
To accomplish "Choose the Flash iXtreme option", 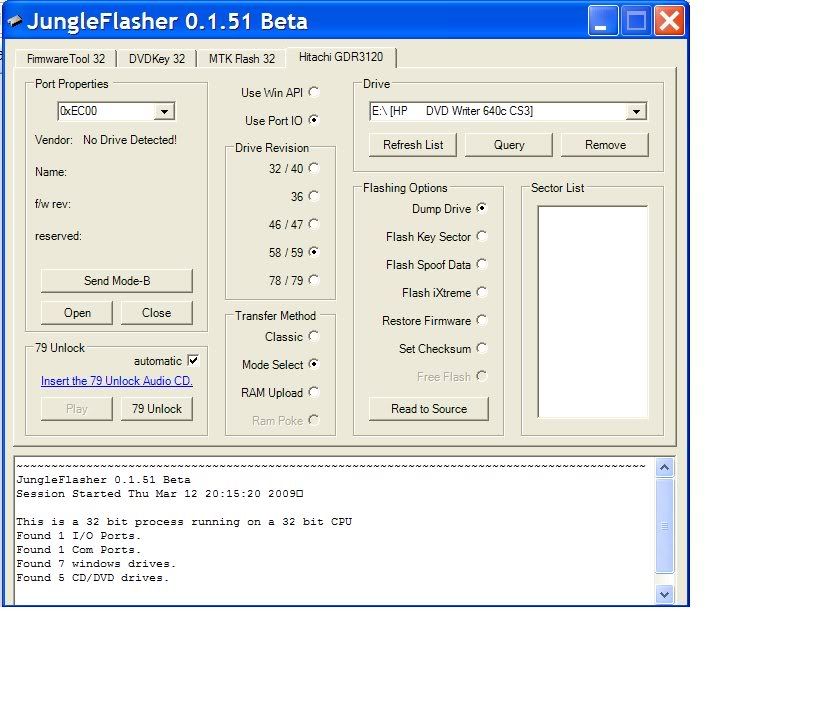I will (x=482, y=293).
